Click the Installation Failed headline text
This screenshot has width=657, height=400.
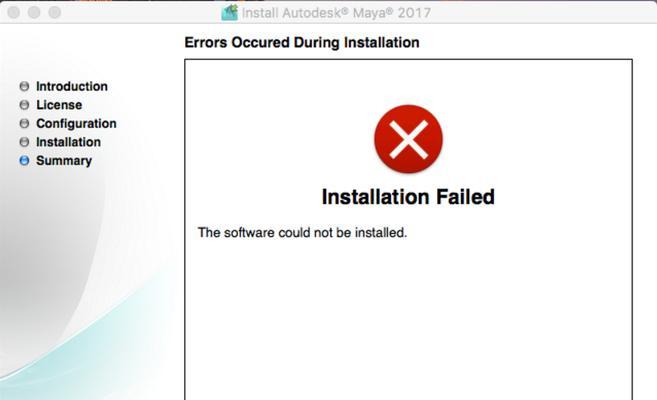[408, 197]
